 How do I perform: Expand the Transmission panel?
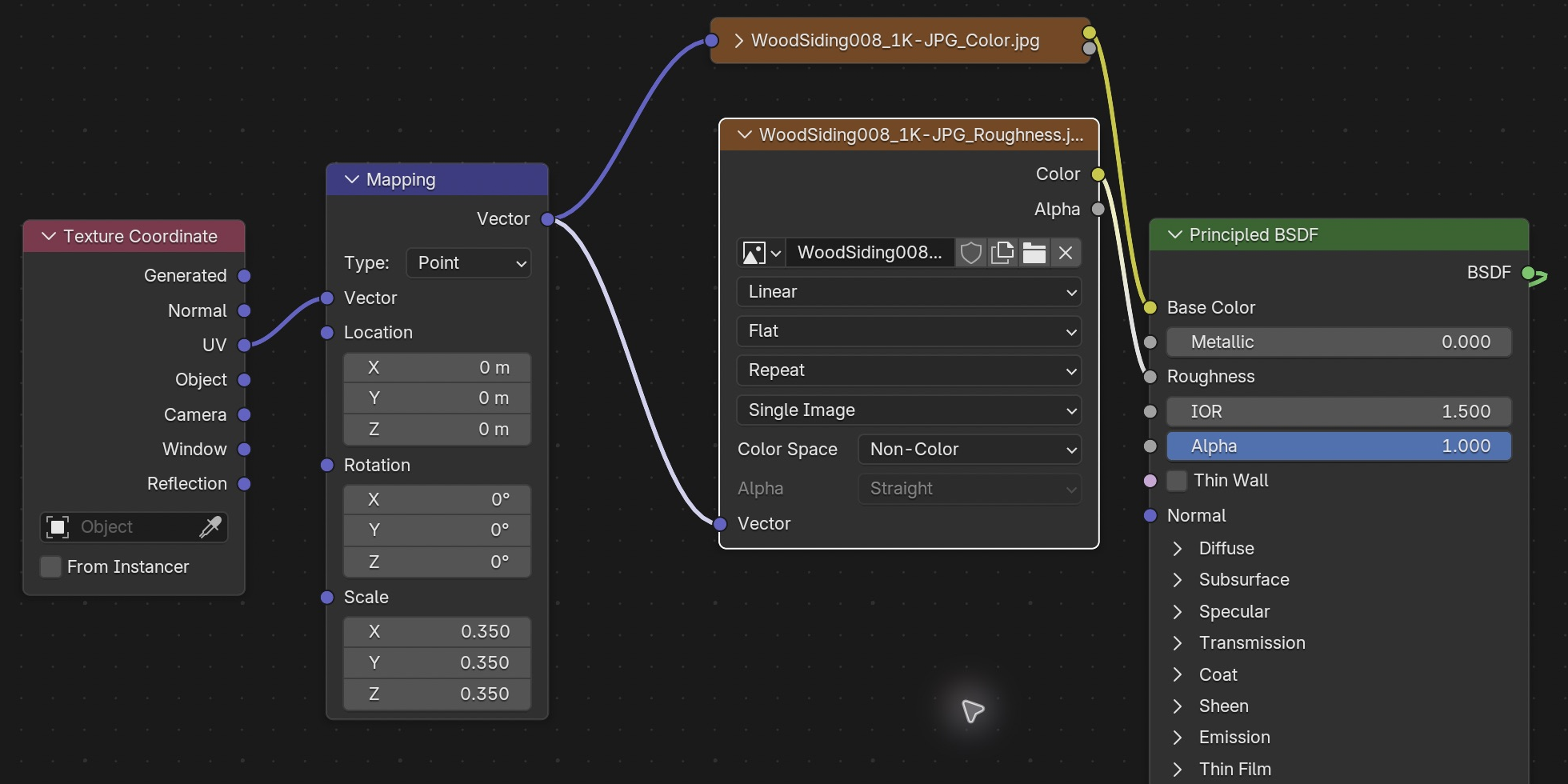1178,643
